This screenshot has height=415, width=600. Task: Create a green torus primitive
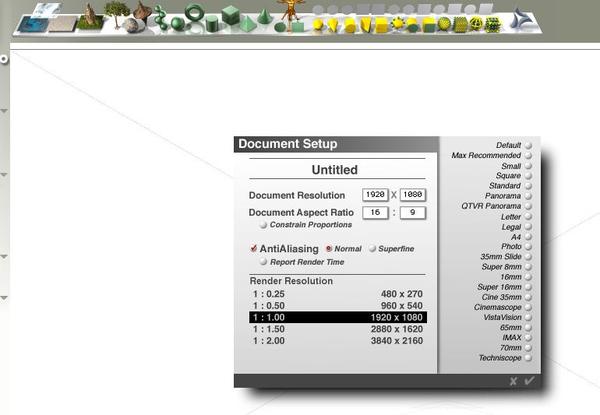[194, 13]
